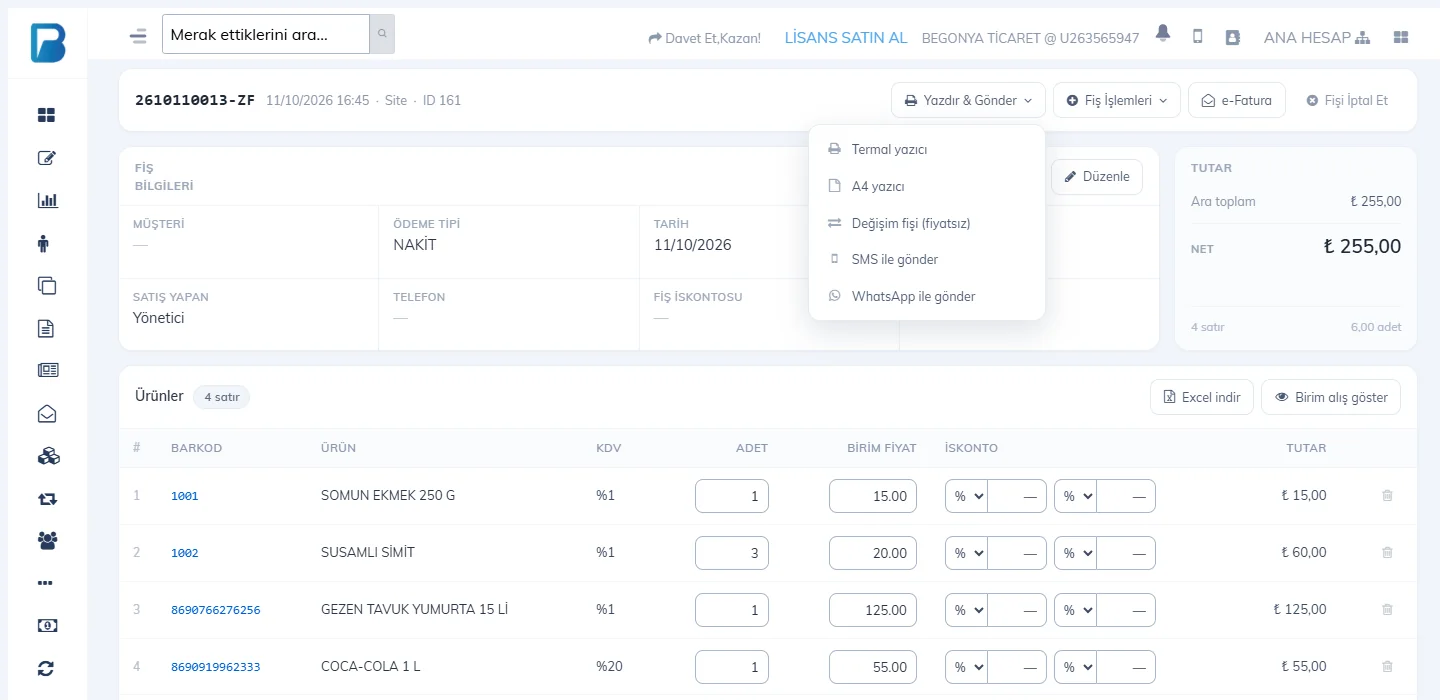Open the LİSANS SATIN AL link

[846, 38]
